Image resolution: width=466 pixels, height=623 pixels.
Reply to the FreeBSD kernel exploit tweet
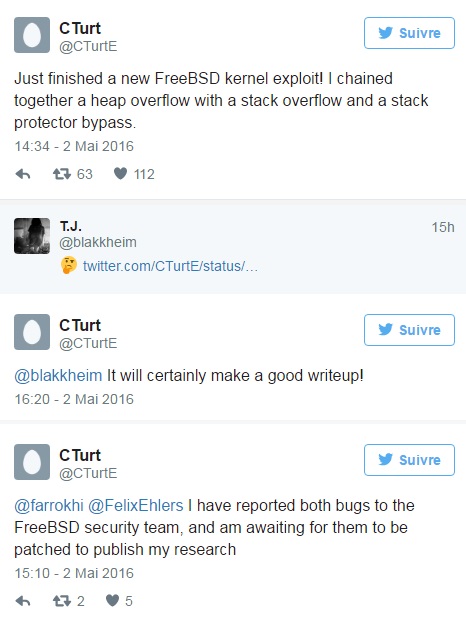tap(23, 174)
